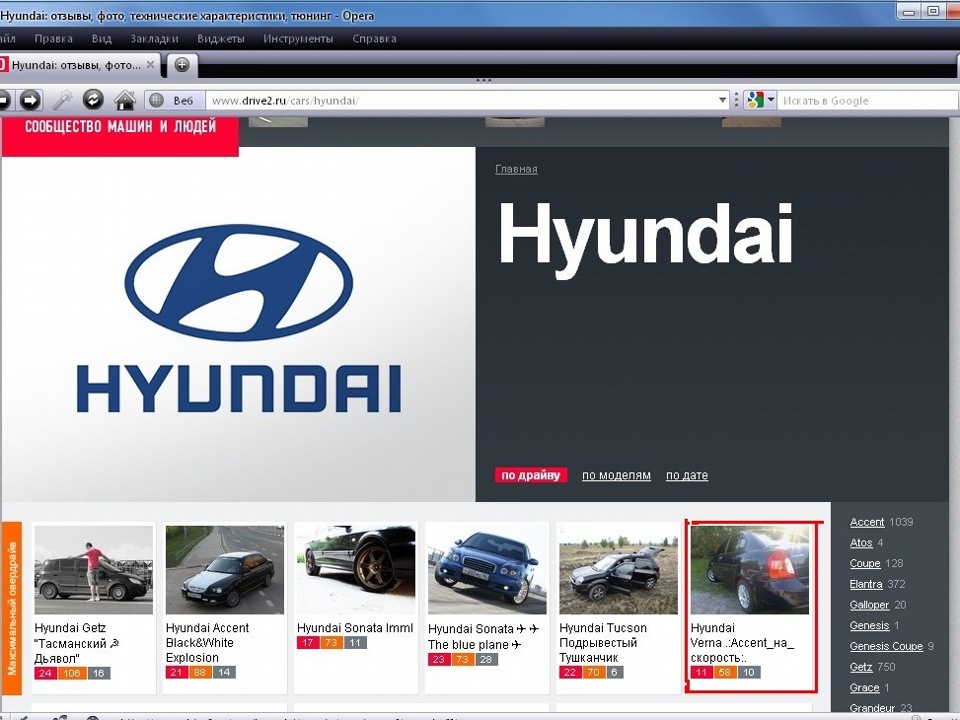Open the Hyundai Sonata Imml thumbnail
The image size is (960, 720).
(356, 570)
